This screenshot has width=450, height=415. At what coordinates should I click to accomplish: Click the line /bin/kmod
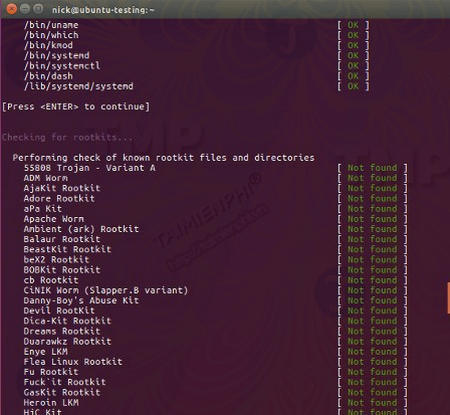pyautogui.click(x=48, y=45)
